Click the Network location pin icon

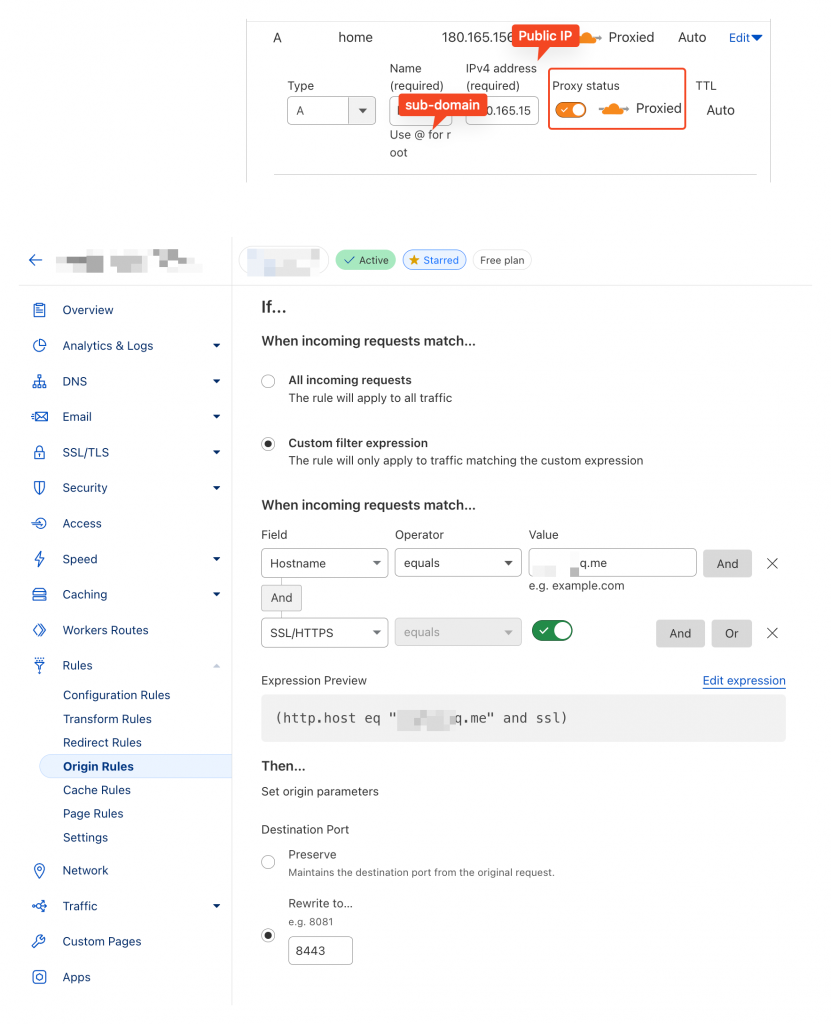tap(39, 871)
